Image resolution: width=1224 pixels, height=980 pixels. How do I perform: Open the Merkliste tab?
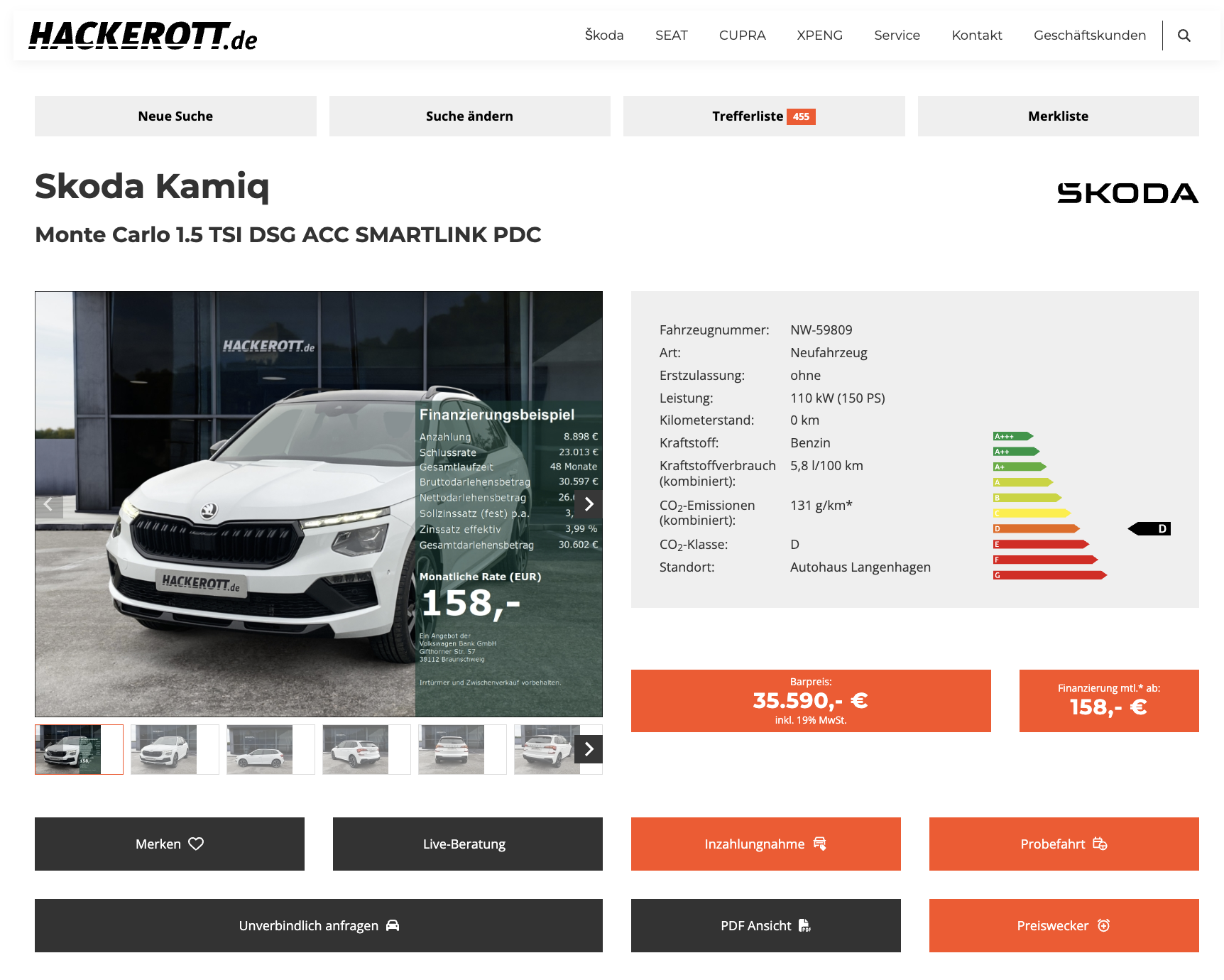(x=1057, y=116)
